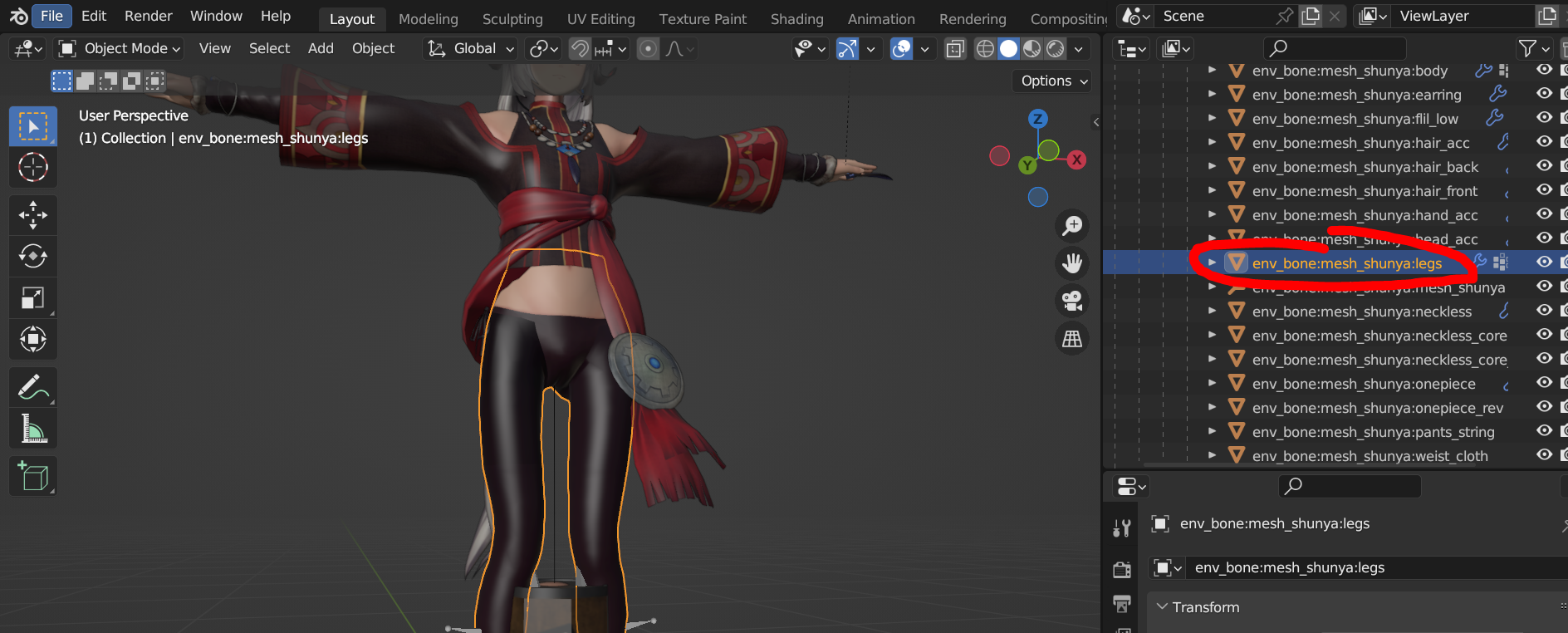Open the UV Editing workspace tab
This screenshot has width=1568, height=633.
[x=601, y=18]
